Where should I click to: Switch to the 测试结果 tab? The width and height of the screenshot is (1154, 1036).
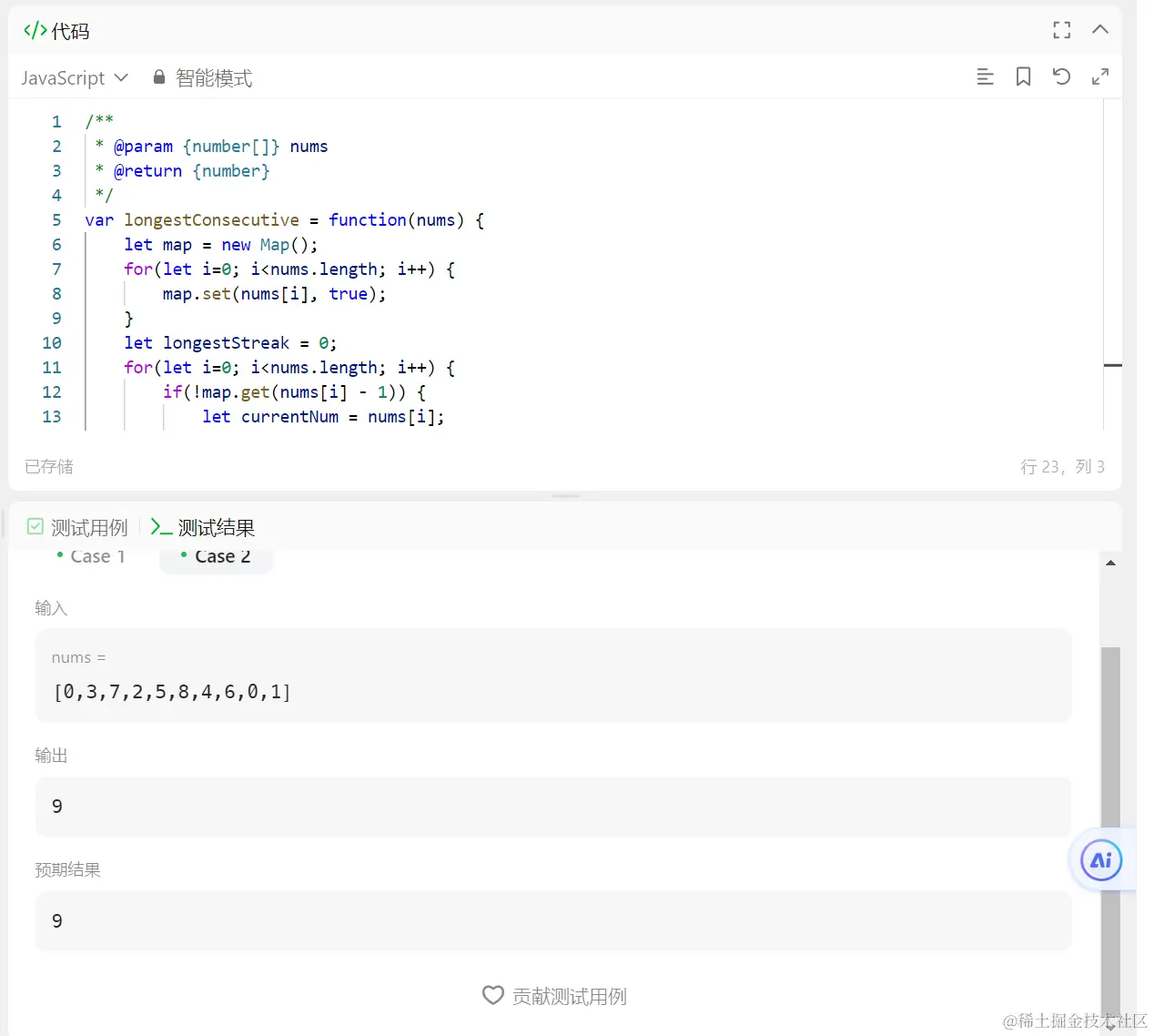pyautogui.click(x=202, y=527)
